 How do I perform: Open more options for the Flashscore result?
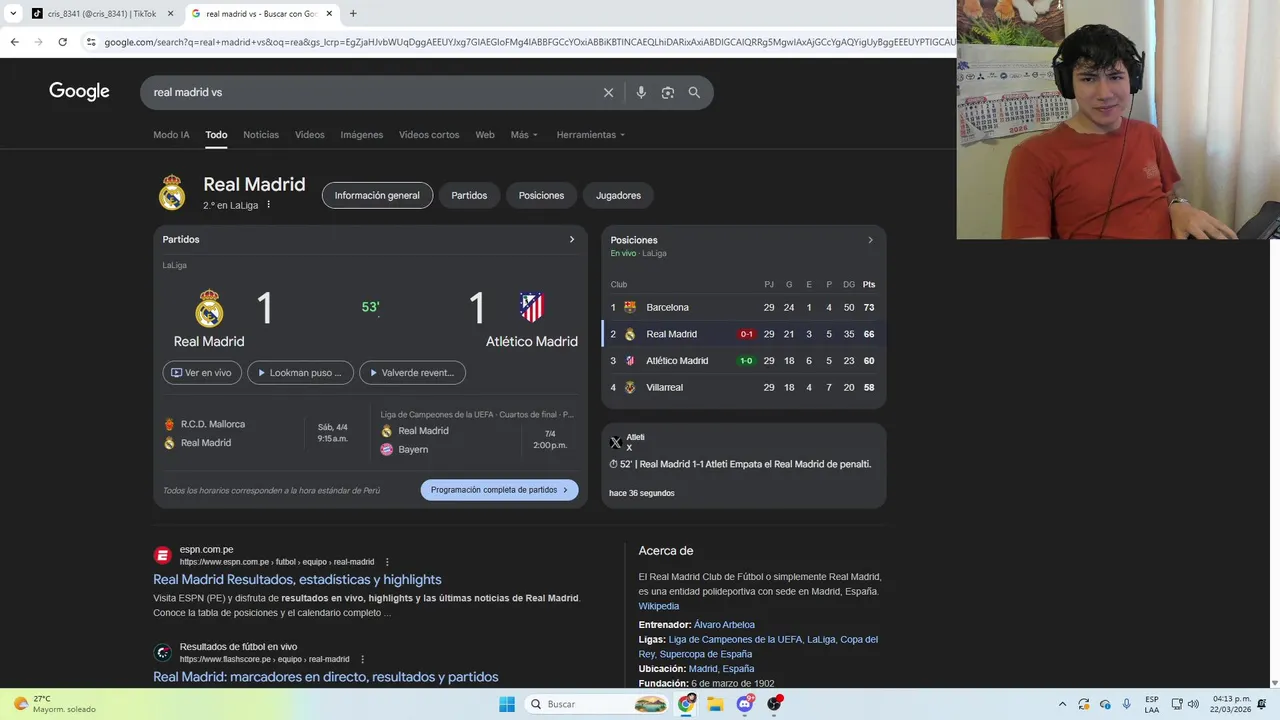362,659
